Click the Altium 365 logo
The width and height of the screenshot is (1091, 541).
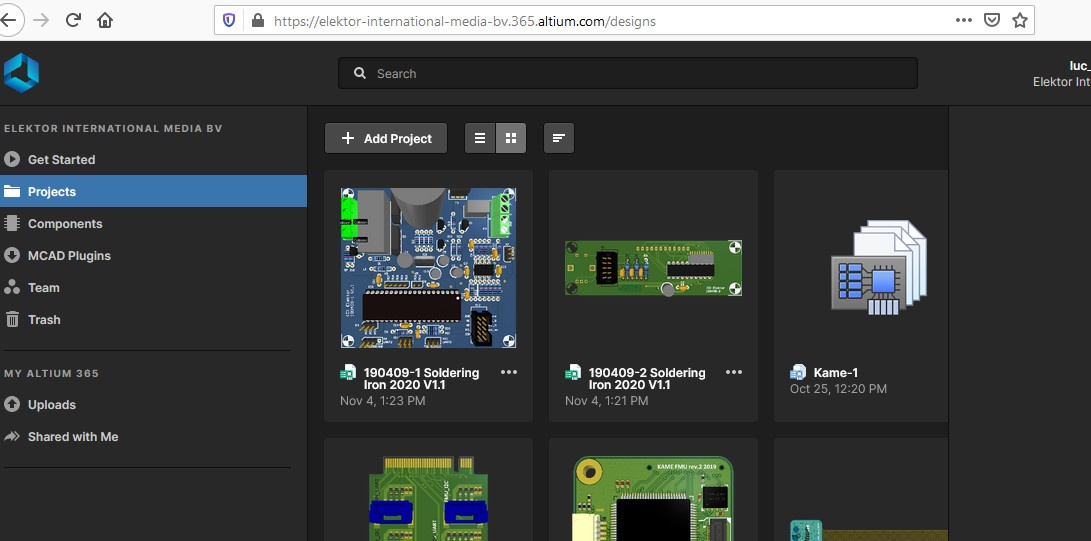21,73
